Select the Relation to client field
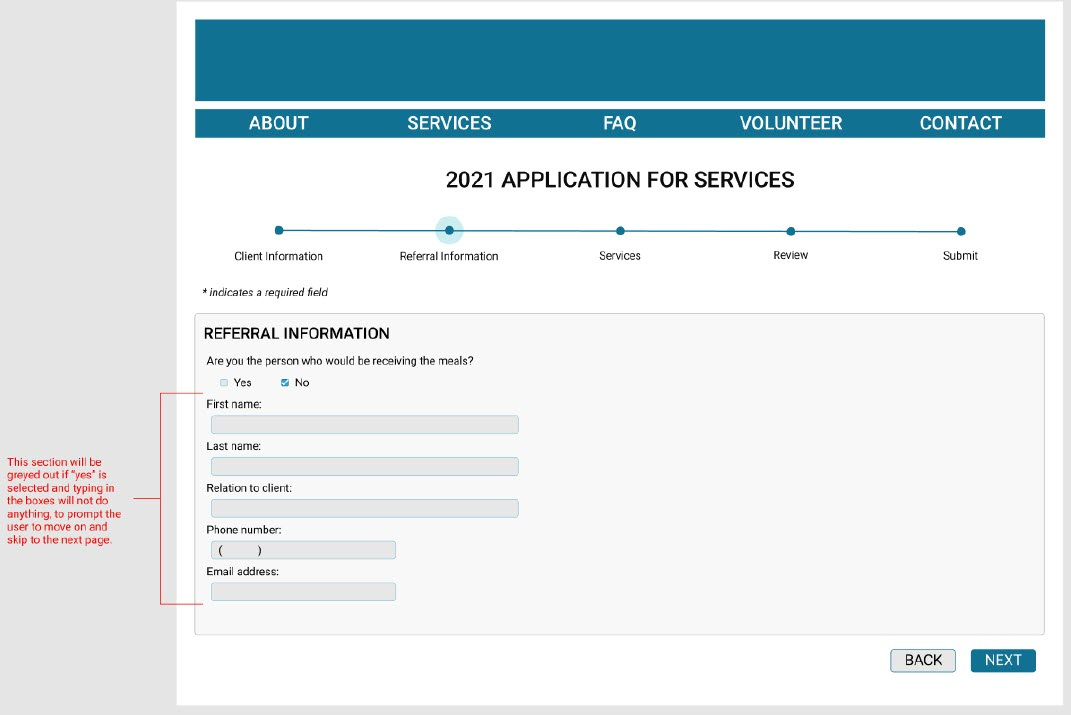The width and height of the screenshot is (1071, 715). pyautogui.click(x=364, y=508)
